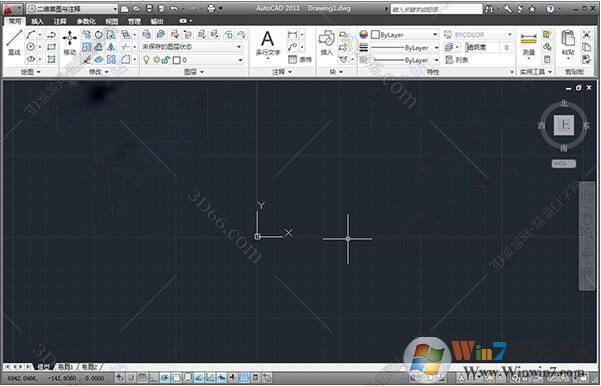This screenshot has width=601, height=386.
Task: Switch to the 管理 ribbon tab
Action: [x=134, y=21]
